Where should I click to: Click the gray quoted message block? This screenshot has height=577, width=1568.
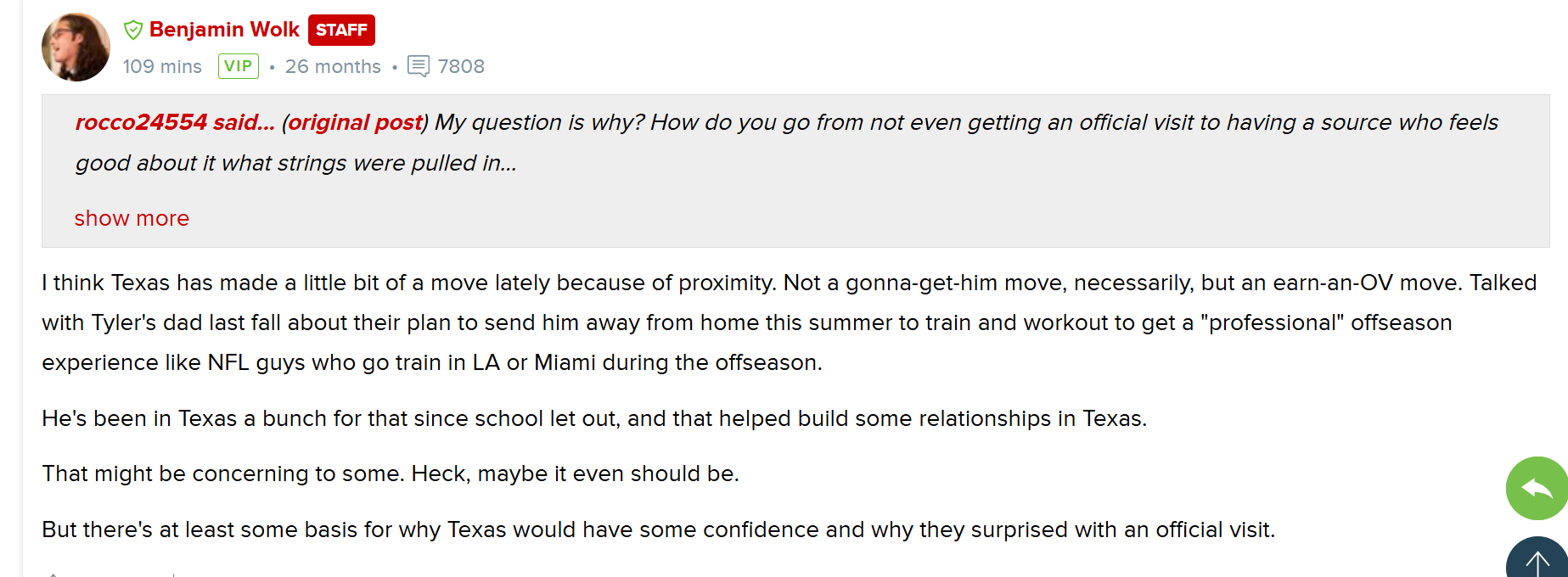(795, 171)
